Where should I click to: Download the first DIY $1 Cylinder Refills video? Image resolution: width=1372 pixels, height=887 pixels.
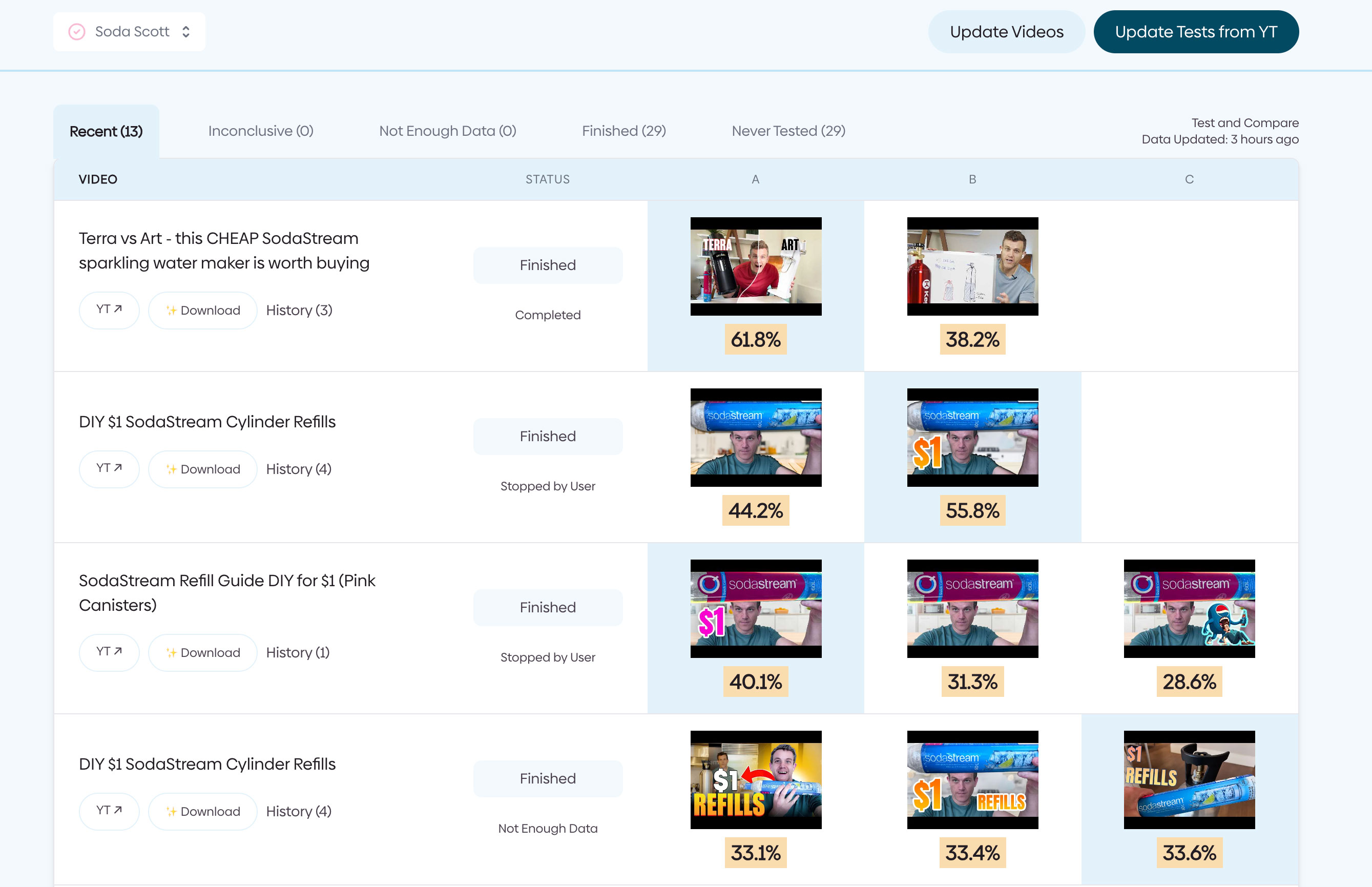tap(202, 468)
